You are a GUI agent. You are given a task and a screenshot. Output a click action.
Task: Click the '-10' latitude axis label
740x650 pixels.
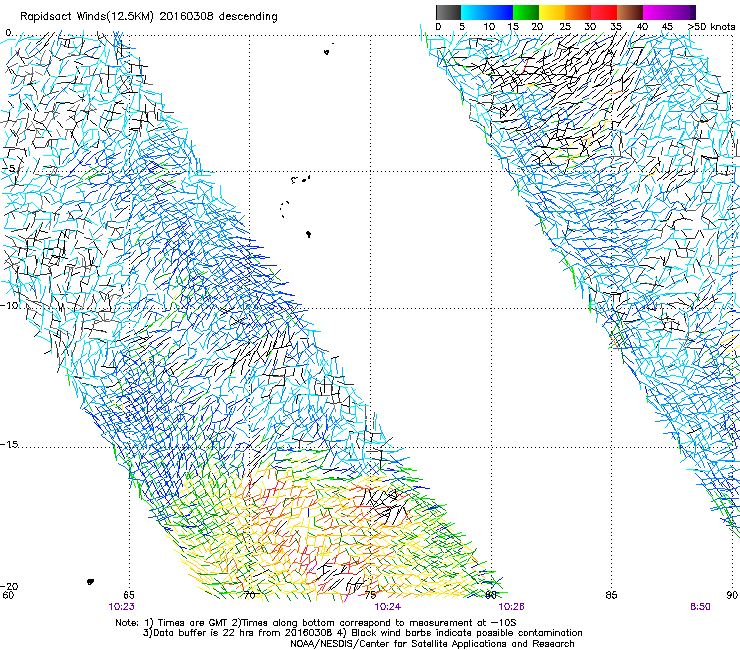(9, 305)
